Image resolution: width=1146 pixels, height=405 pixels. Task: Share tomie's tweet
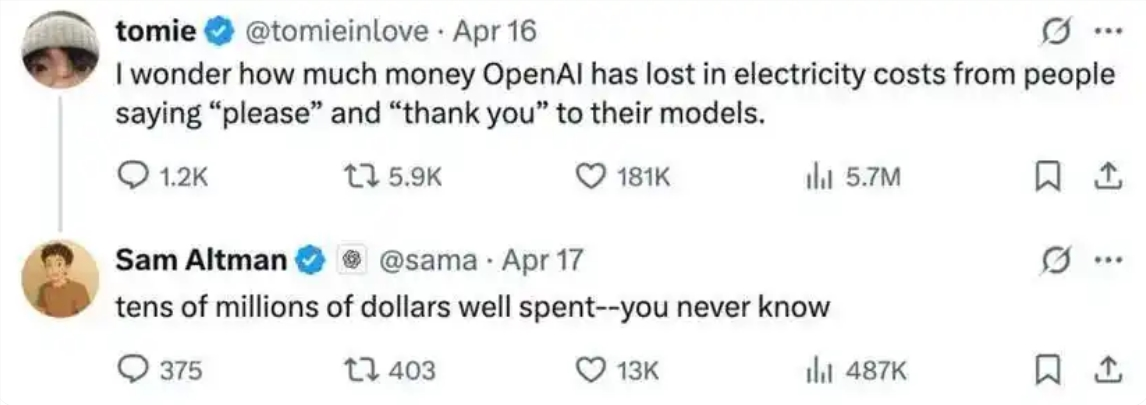tap(1106, 178)
